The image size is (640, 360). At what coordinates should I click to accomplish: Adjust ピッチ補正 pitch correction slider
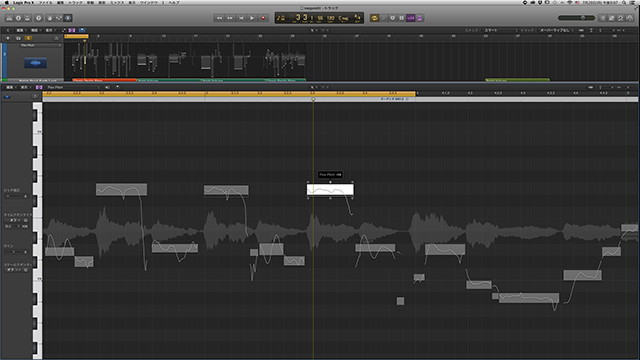[x=16, y=196]
